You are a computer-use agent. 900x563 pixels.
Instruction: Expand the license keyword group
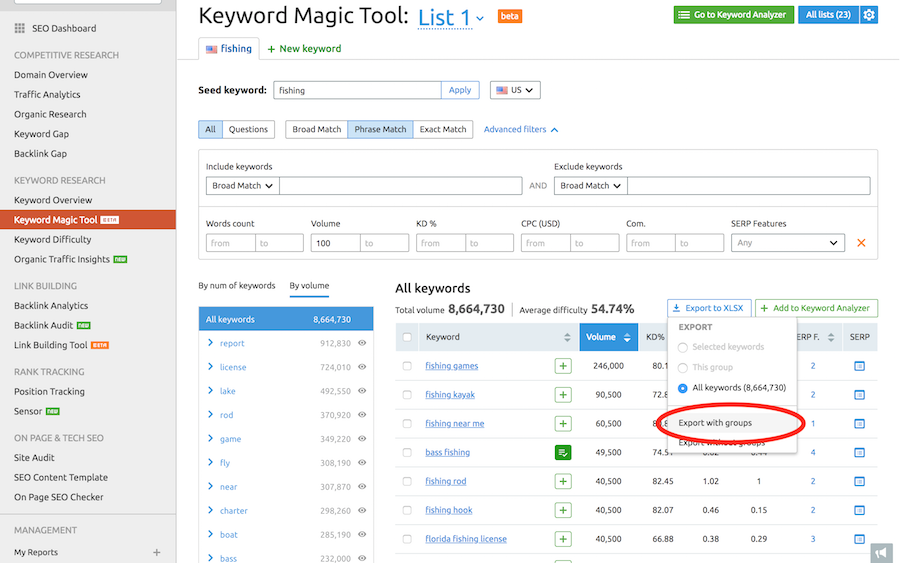210,367
